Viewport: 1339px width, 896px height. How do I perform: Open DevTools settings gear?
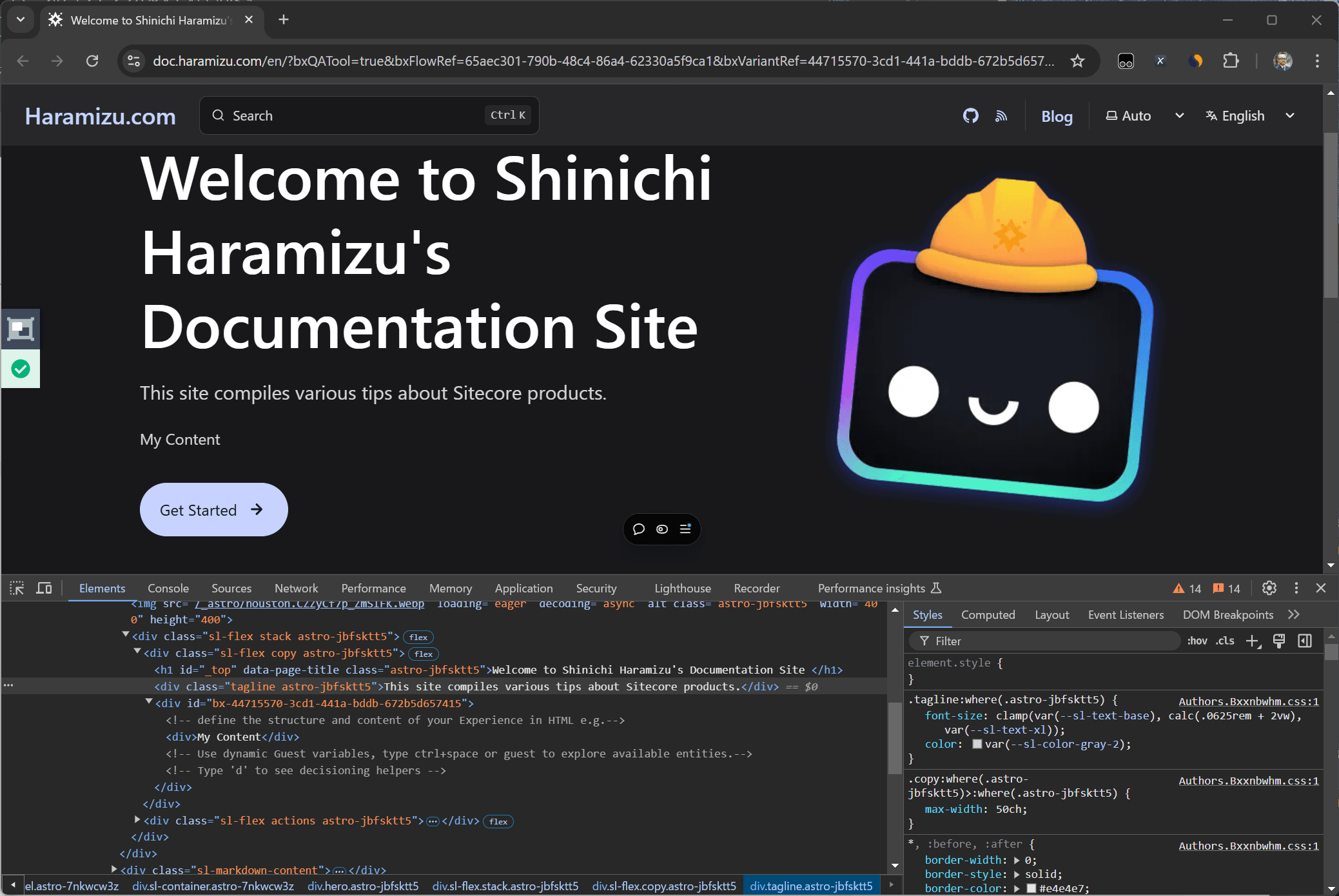click(1269, 588)
